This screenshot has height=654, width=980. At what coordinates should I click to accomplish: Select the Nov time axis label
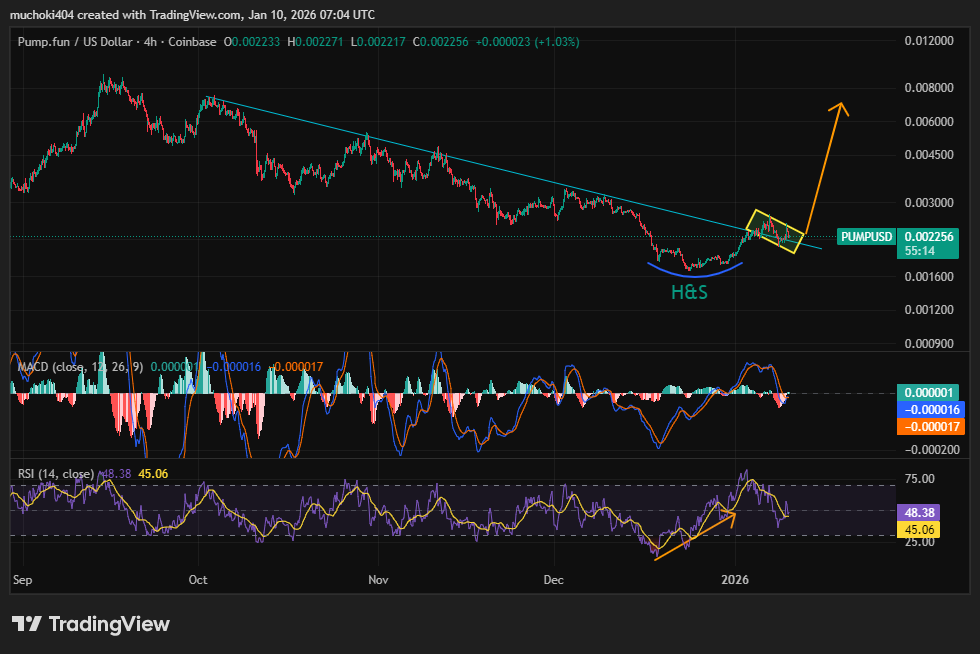tap(378, 579)
